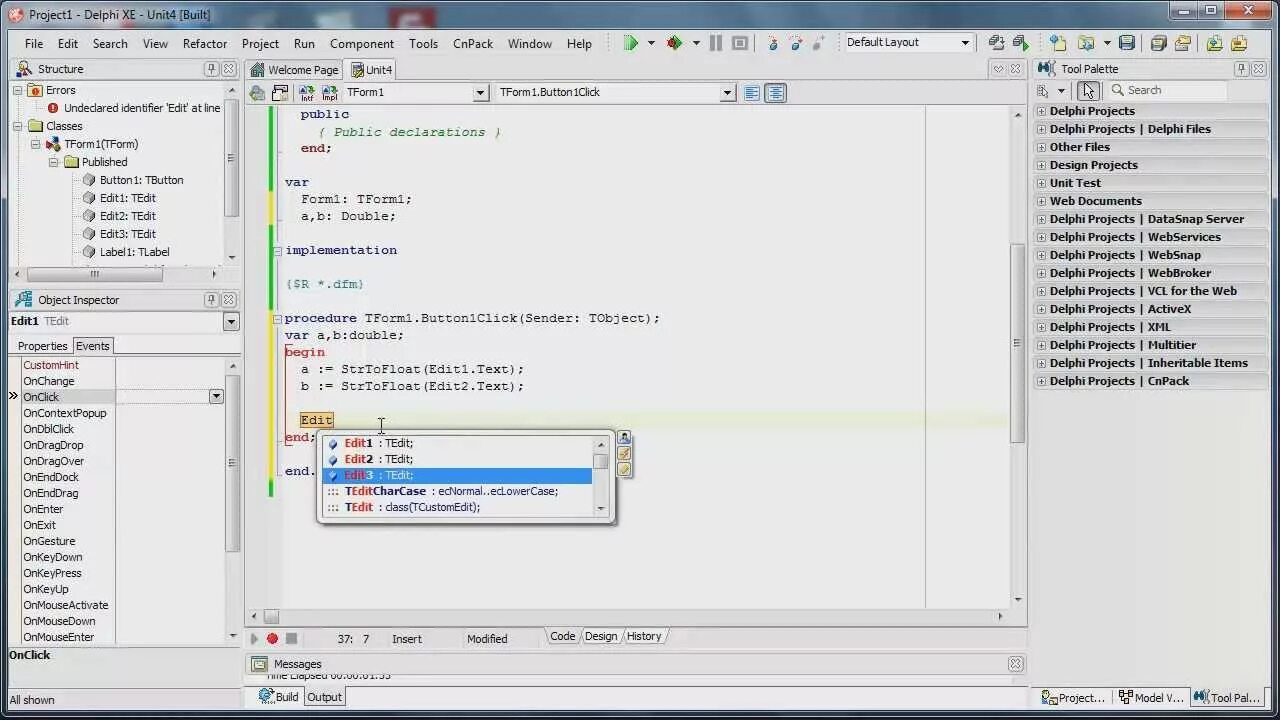Click the Tool Palette categories icon
Viewport: 1280px width, 720px height.
[1043, 90]
